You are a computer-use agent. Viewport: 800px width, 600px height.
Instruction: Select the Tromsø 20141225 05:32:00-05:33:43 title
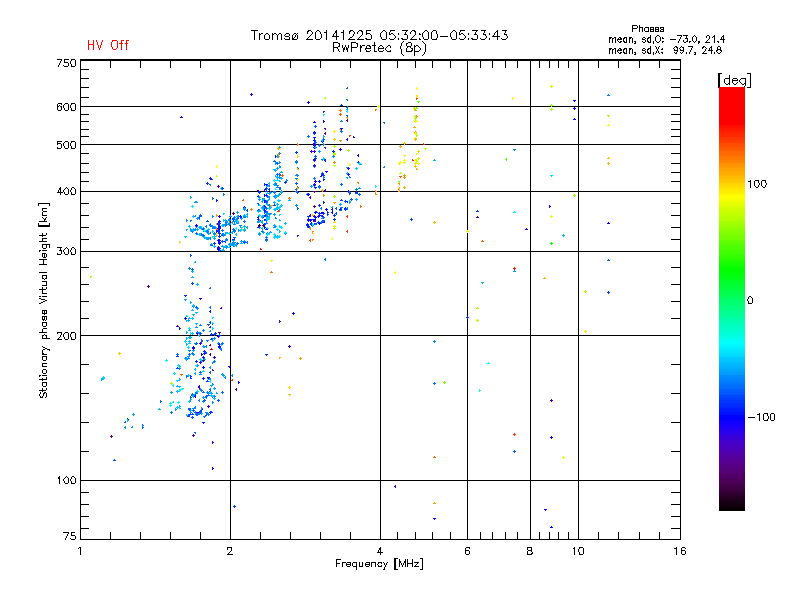point(379,35)
